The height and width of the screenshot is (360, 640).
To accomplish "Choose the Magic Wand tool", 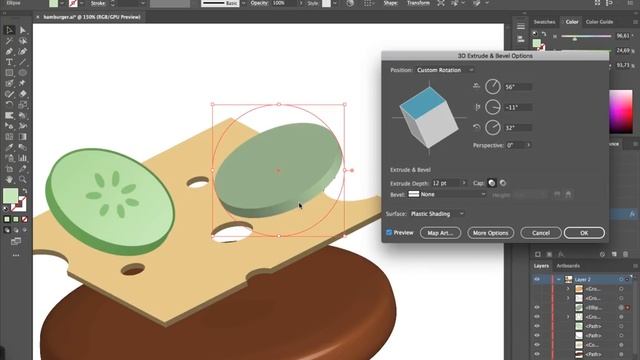I will (x=9, y=41).
